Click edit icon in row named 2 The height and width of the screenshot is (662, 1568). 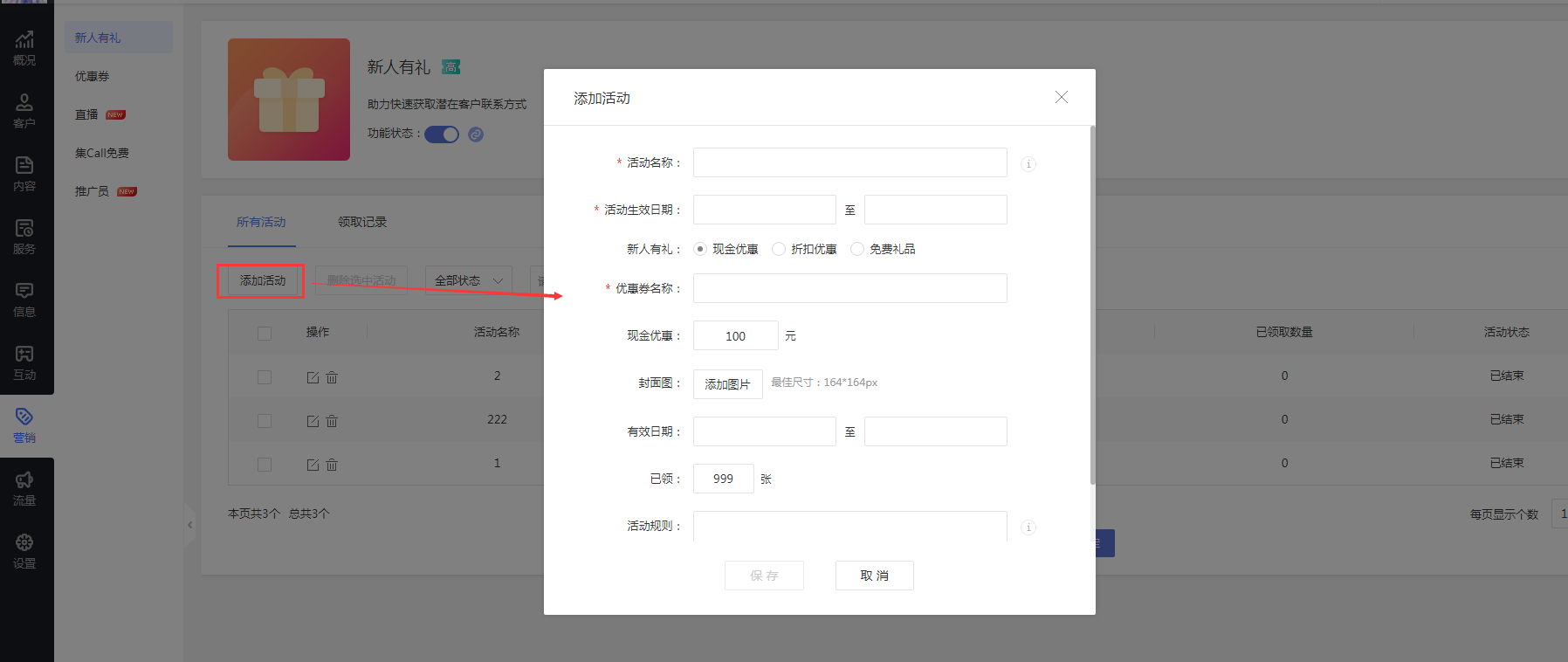pos(313,377)
